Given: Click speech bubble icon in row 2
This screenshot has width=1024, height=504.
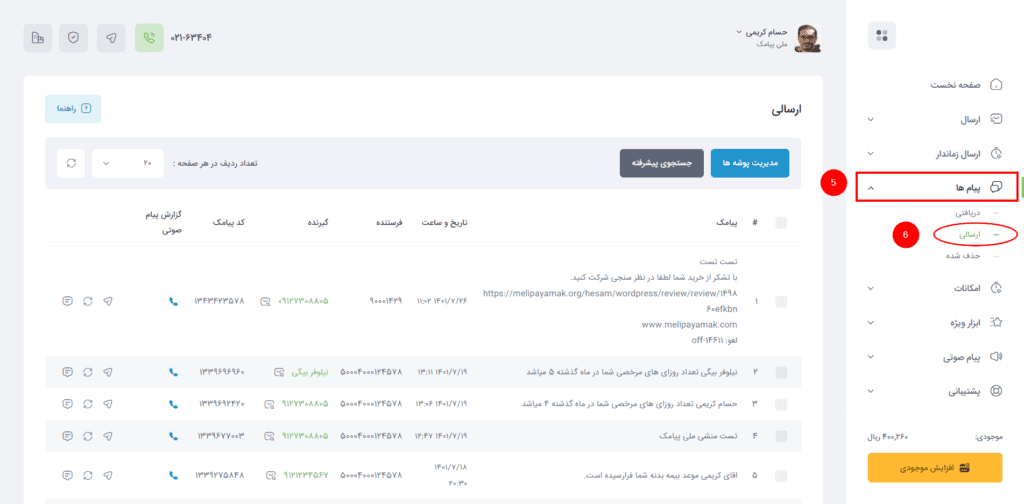Looking at the screenshot, I should click(x=67, y=372).
